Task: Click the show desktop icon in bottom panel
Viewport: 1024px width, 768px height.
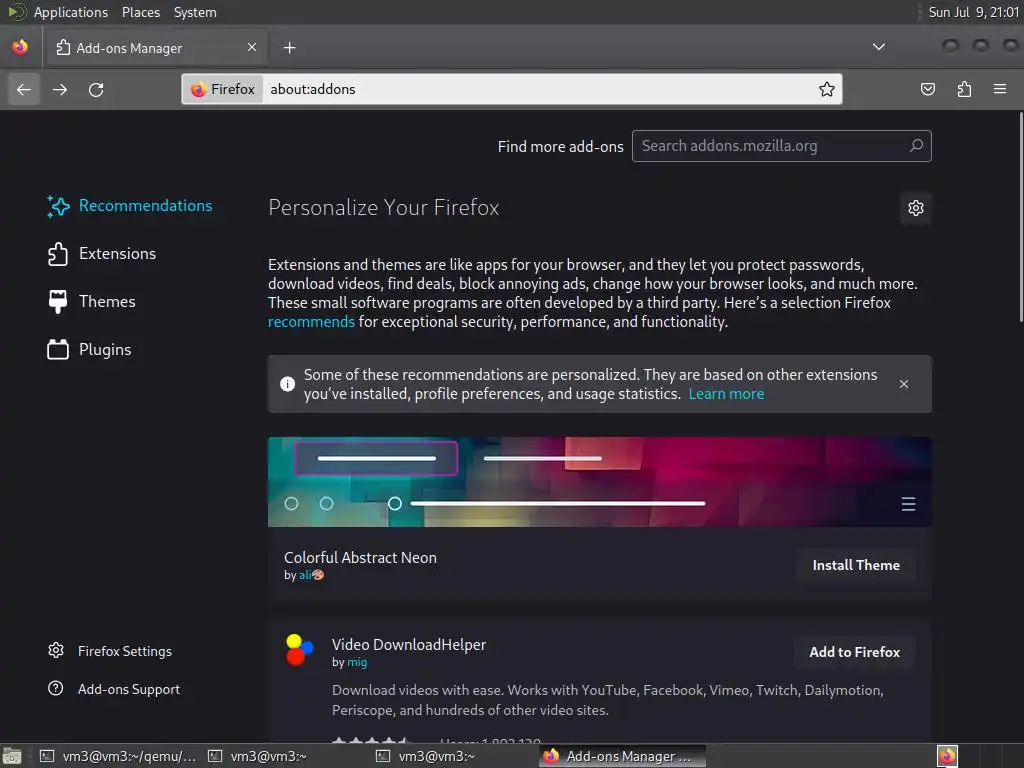Action: click(x=12, y=756)
